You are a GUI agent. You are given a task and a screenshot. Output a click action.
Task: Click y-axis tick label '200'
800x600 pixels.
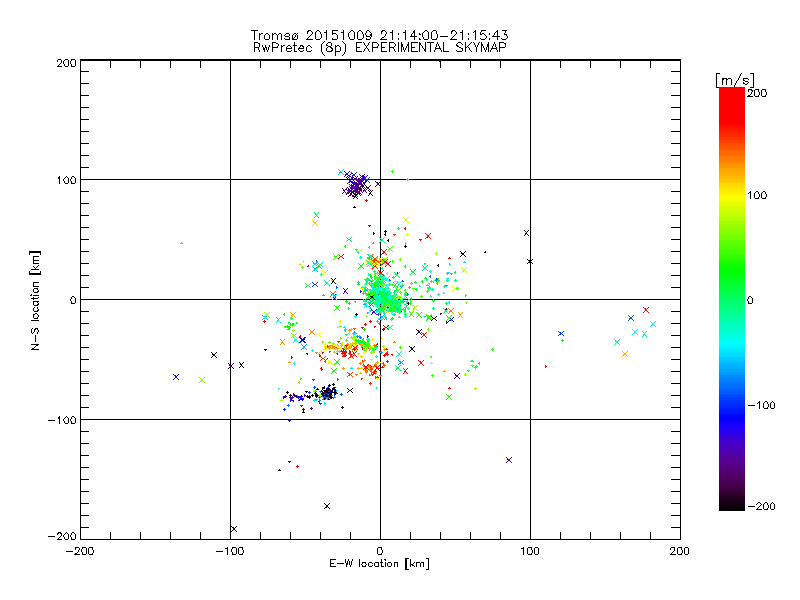66,63
